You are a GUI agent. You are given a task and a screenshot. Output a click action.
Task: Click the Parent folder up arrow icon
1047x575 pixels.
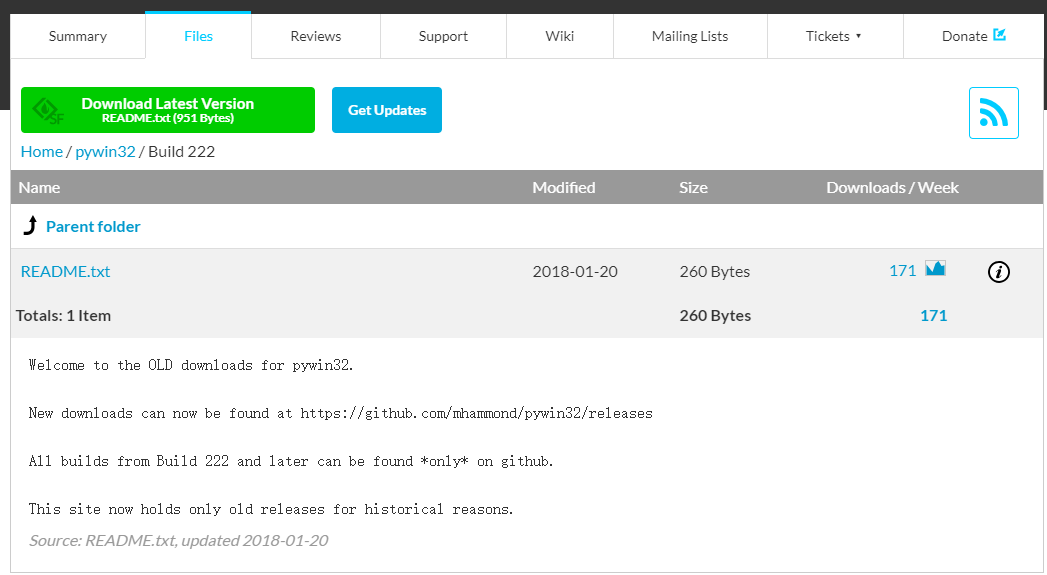click(31, 226)
